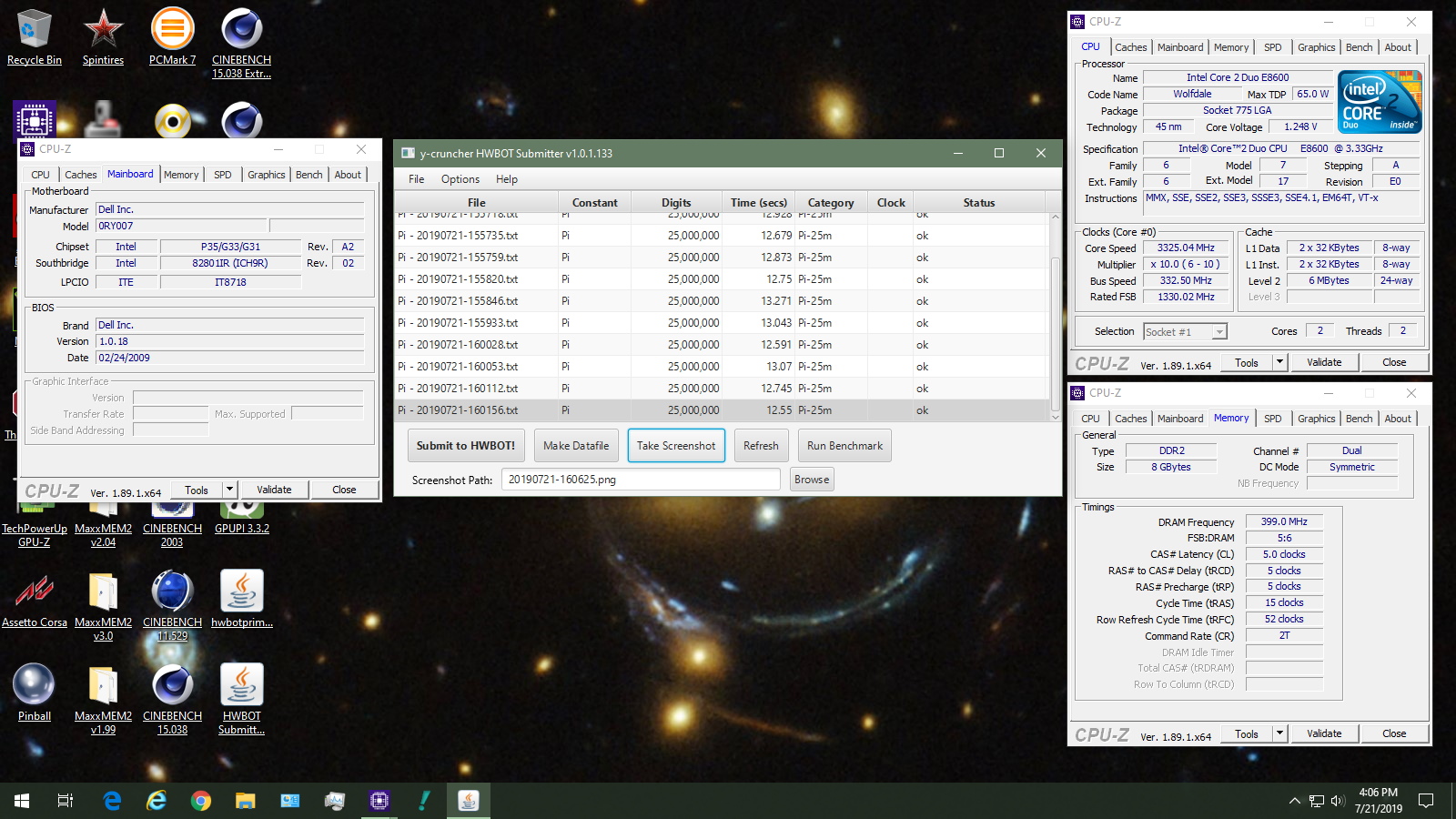Launch Google Chrome from the taskbar
Screen dimensions: 1456x819
pyautogui.click(x=201, y=801)
